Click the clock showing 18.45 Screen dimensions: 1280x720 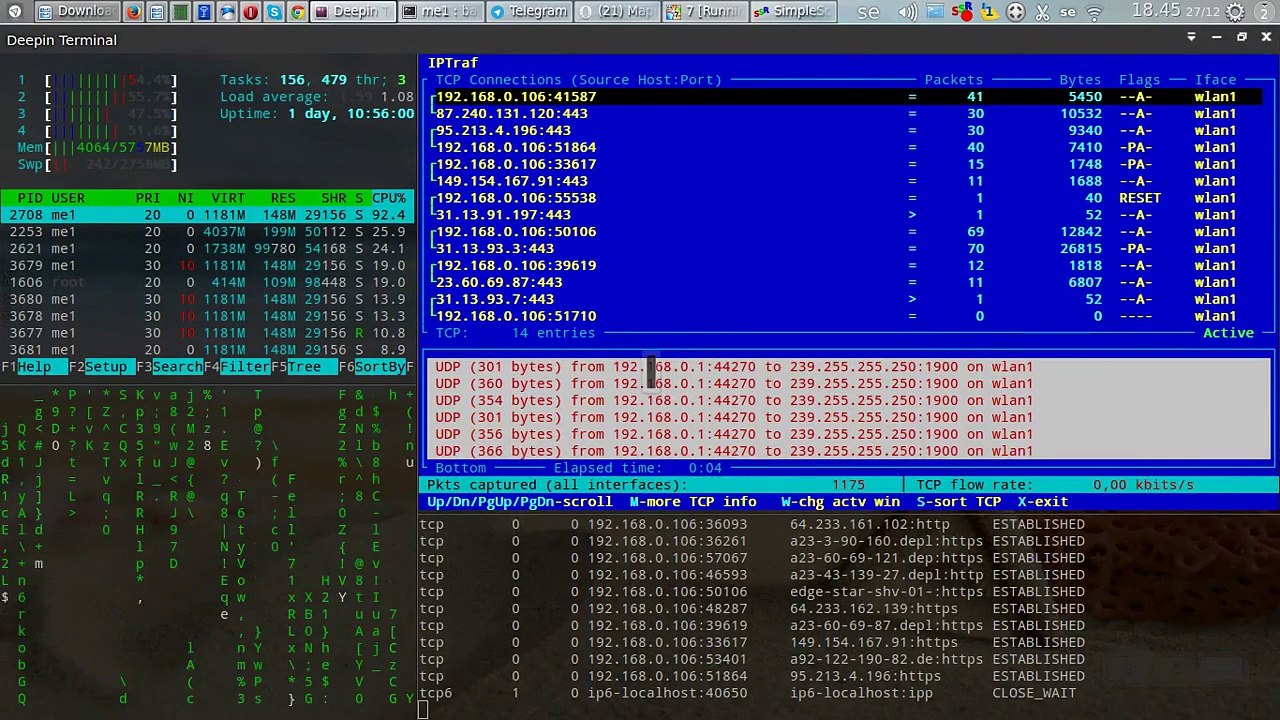[x=1156, y=10]
